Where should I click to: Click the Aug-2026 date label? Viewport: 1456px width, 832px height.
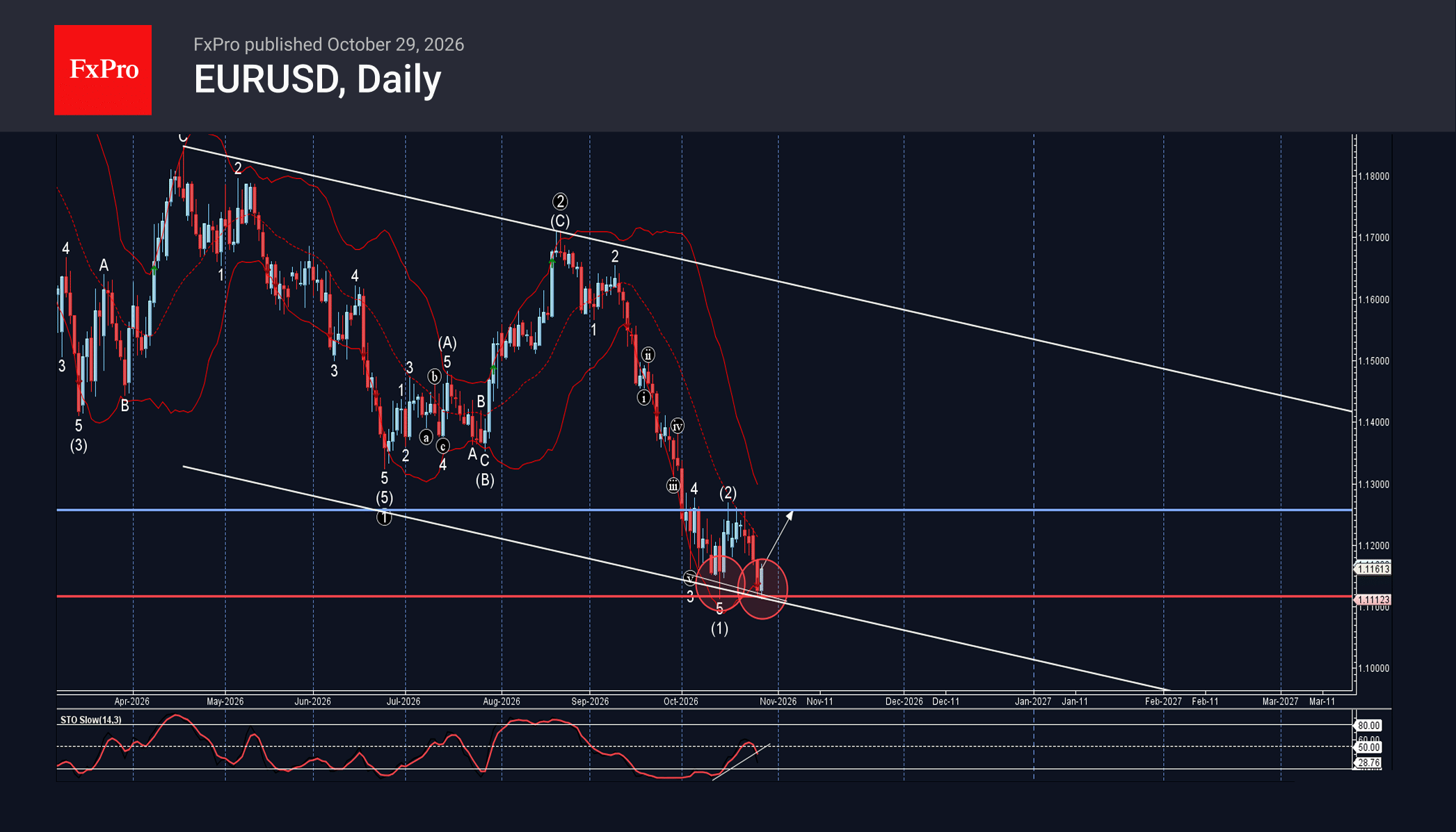click(x=502, y=701)
